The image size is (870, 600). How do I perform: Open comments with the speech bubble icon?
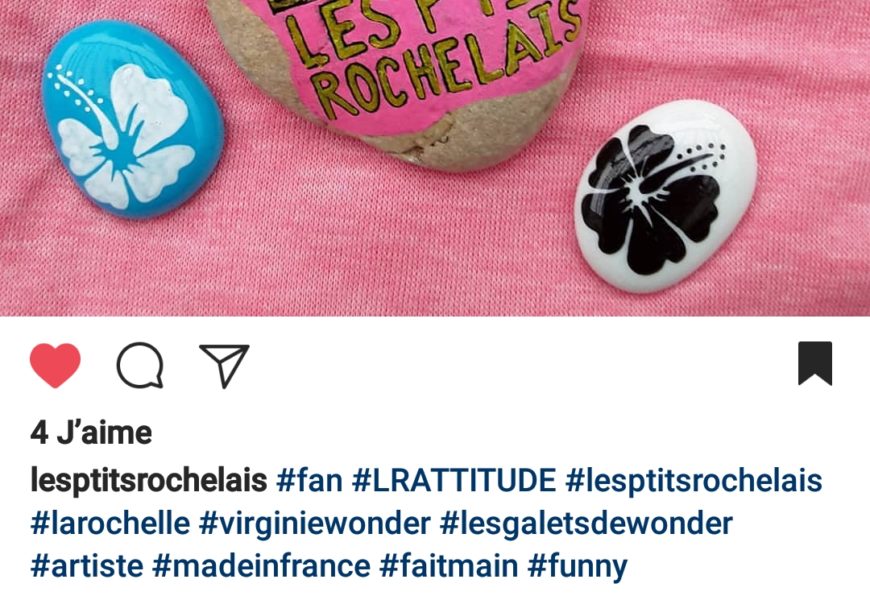pyautogui.click(x=140, y=365)
